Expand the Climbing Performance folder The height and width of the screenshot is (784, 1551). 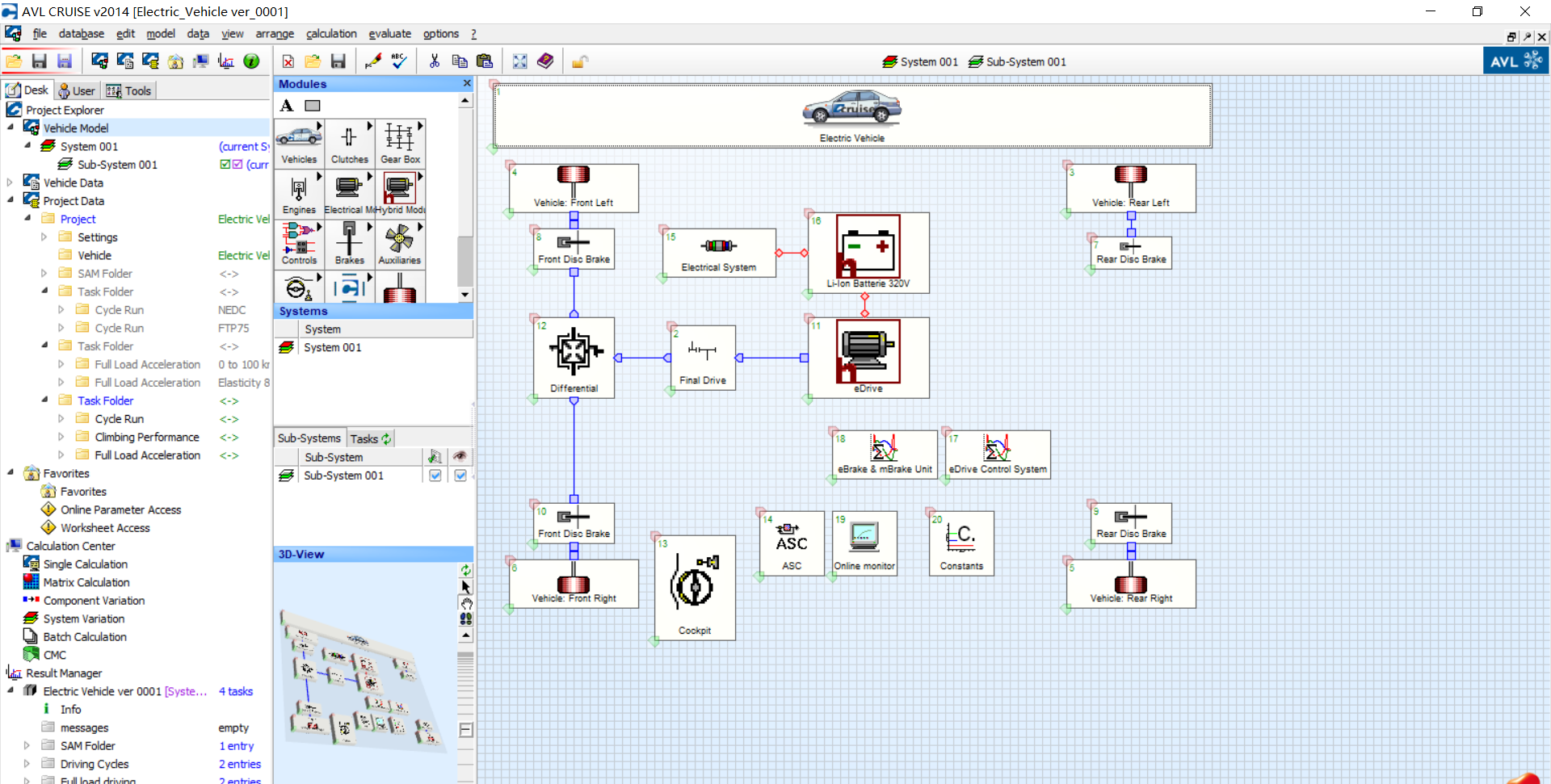pyautogui.click(x=61, y=438)
